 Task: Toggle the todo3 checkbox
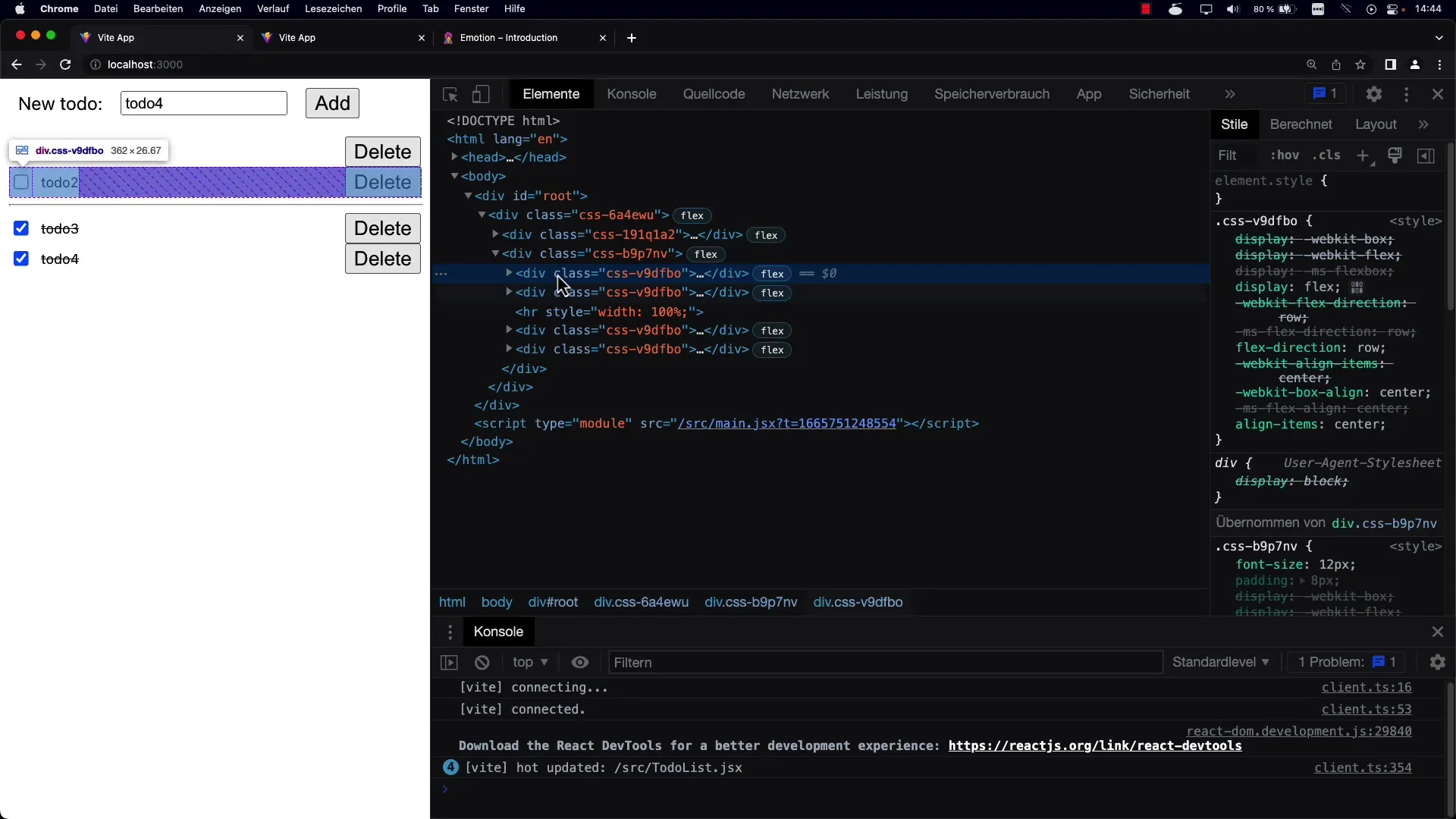tap(21, 228)
